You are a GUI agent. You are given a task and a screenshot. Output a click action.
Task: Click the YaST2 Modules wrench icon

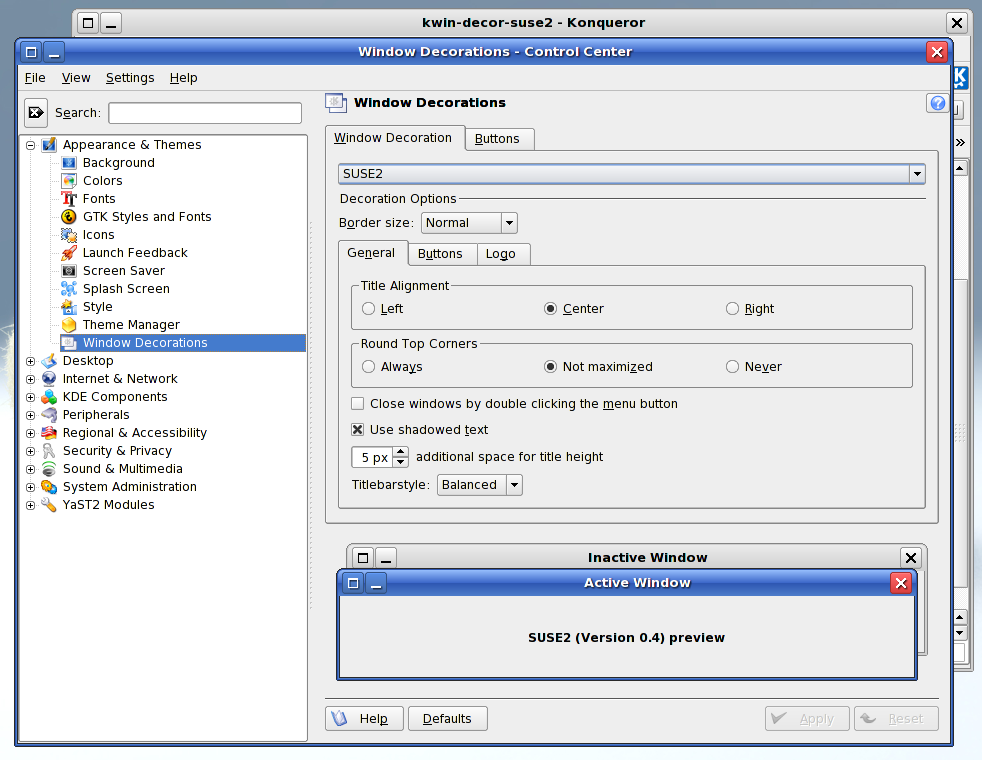[49, 505]
